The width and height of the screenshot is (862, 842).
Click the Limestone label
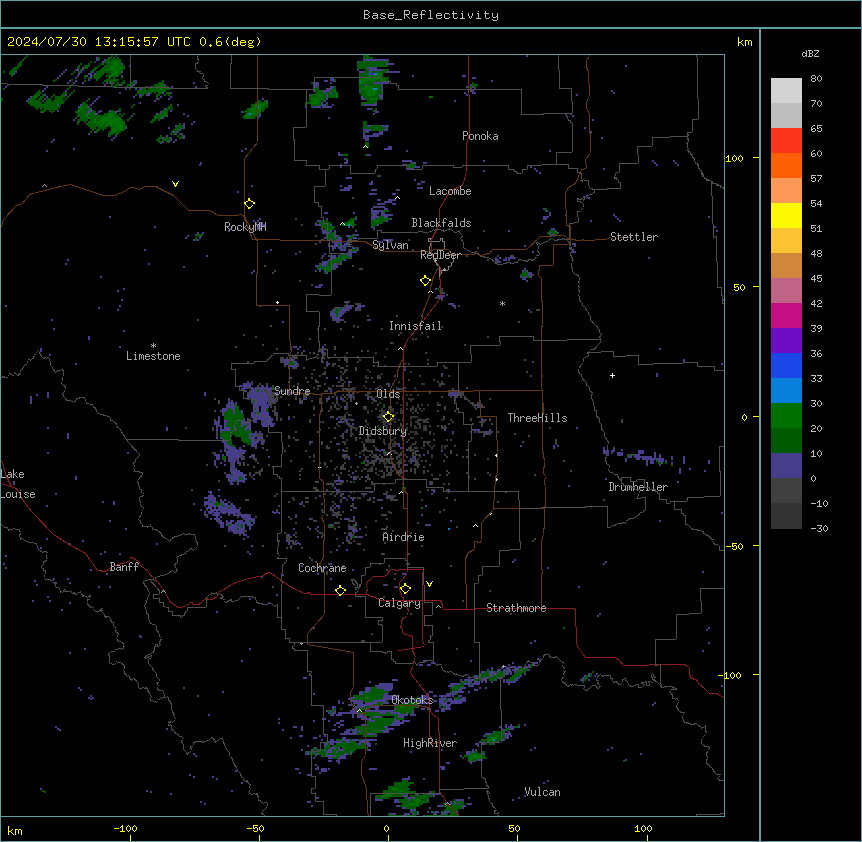click(x=153, y=356)
